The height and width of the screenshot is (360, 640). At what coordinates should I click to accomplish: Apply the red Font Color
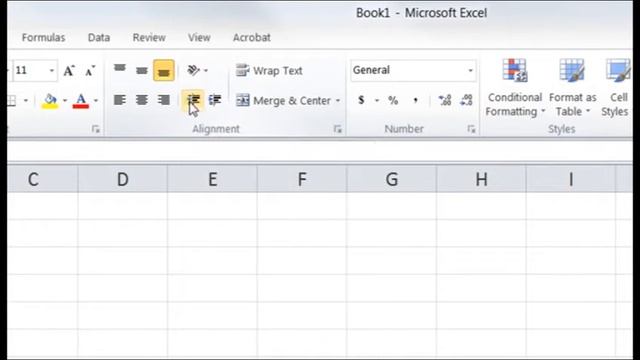tap(81, 100)
